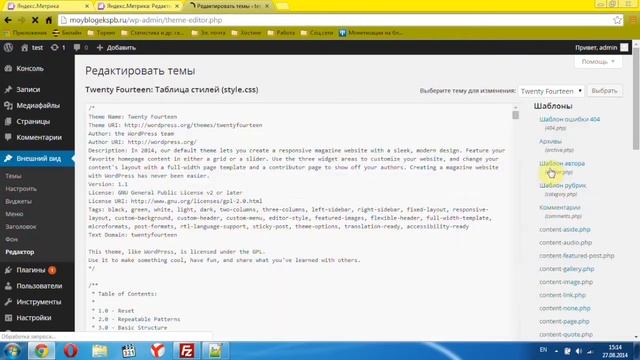Open Opera from the taskbar
The height and width of the screenshot is (360, 640).
coord(71,351)
